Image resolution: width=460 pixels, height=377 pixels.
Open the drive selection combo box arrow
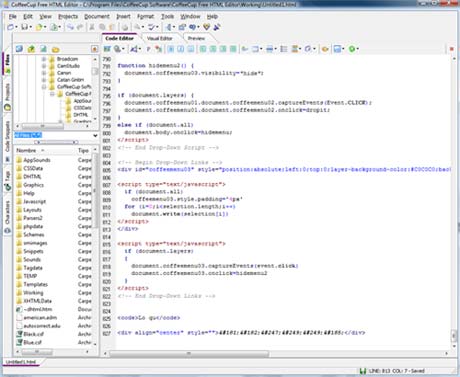pyautogui.click(x=95, y=135)
